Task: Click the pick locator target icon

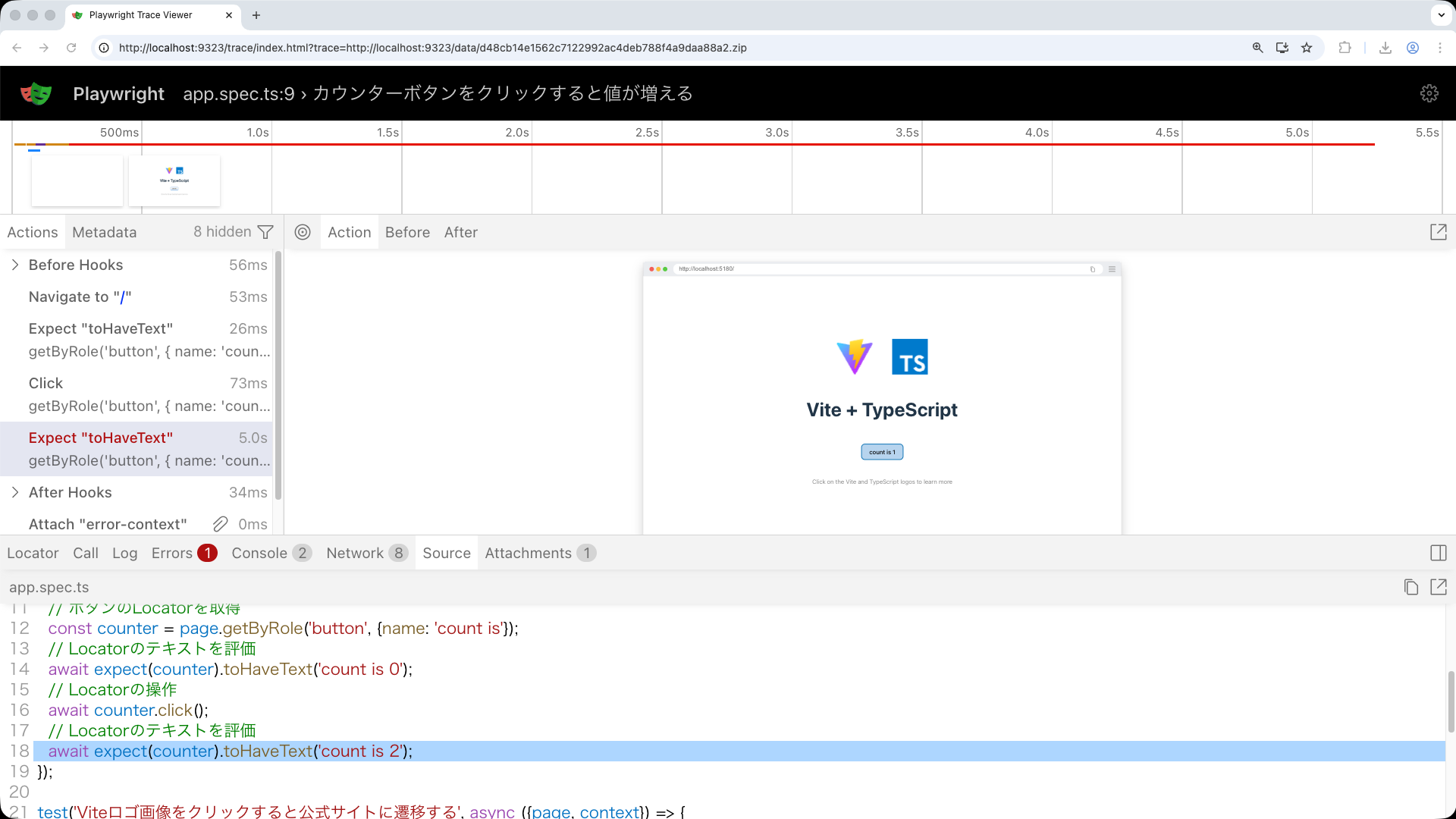Action: click(x=303, y=232)
